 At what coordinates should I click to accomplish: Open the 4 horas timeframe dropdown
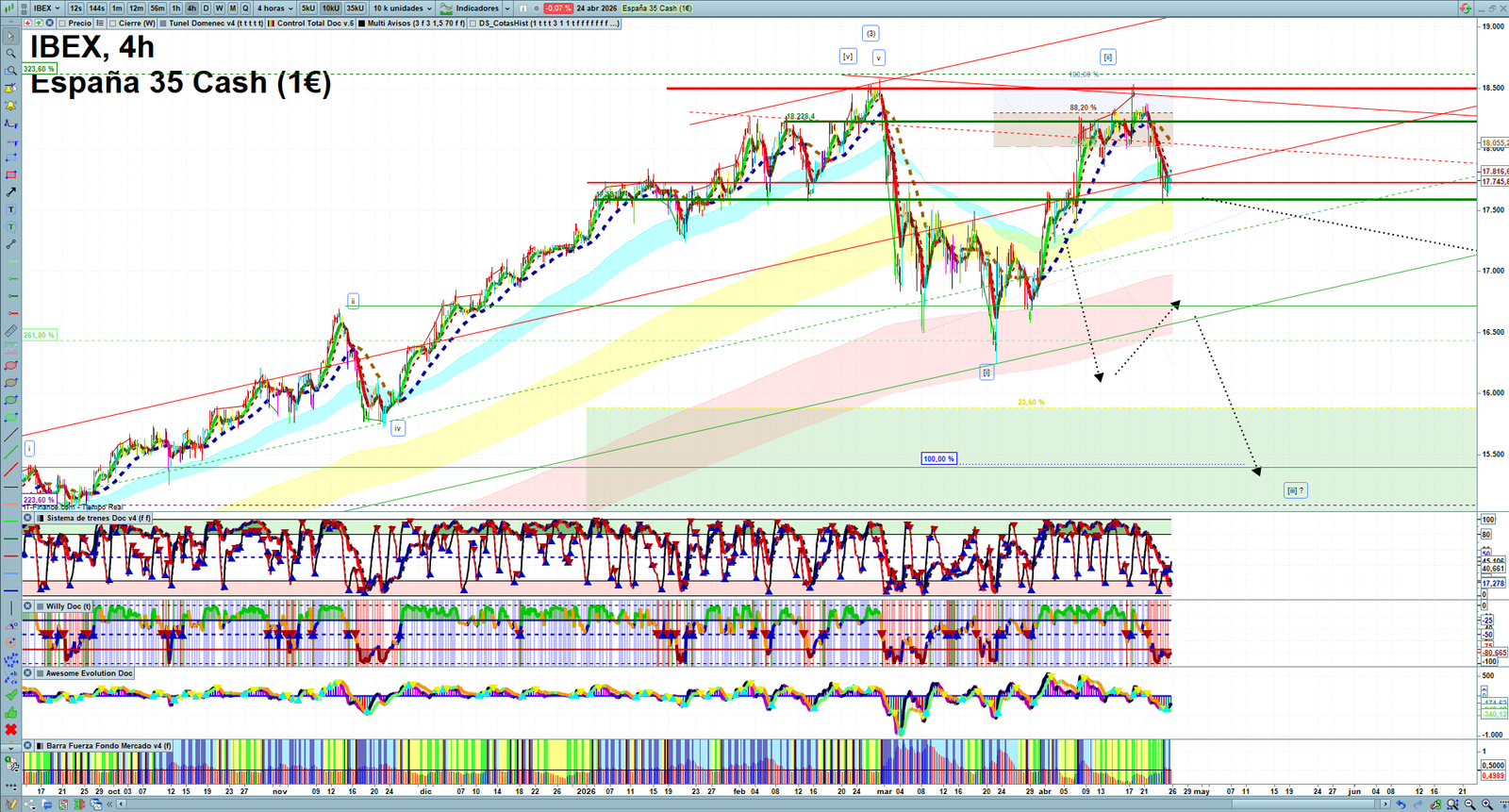[274, 8]
